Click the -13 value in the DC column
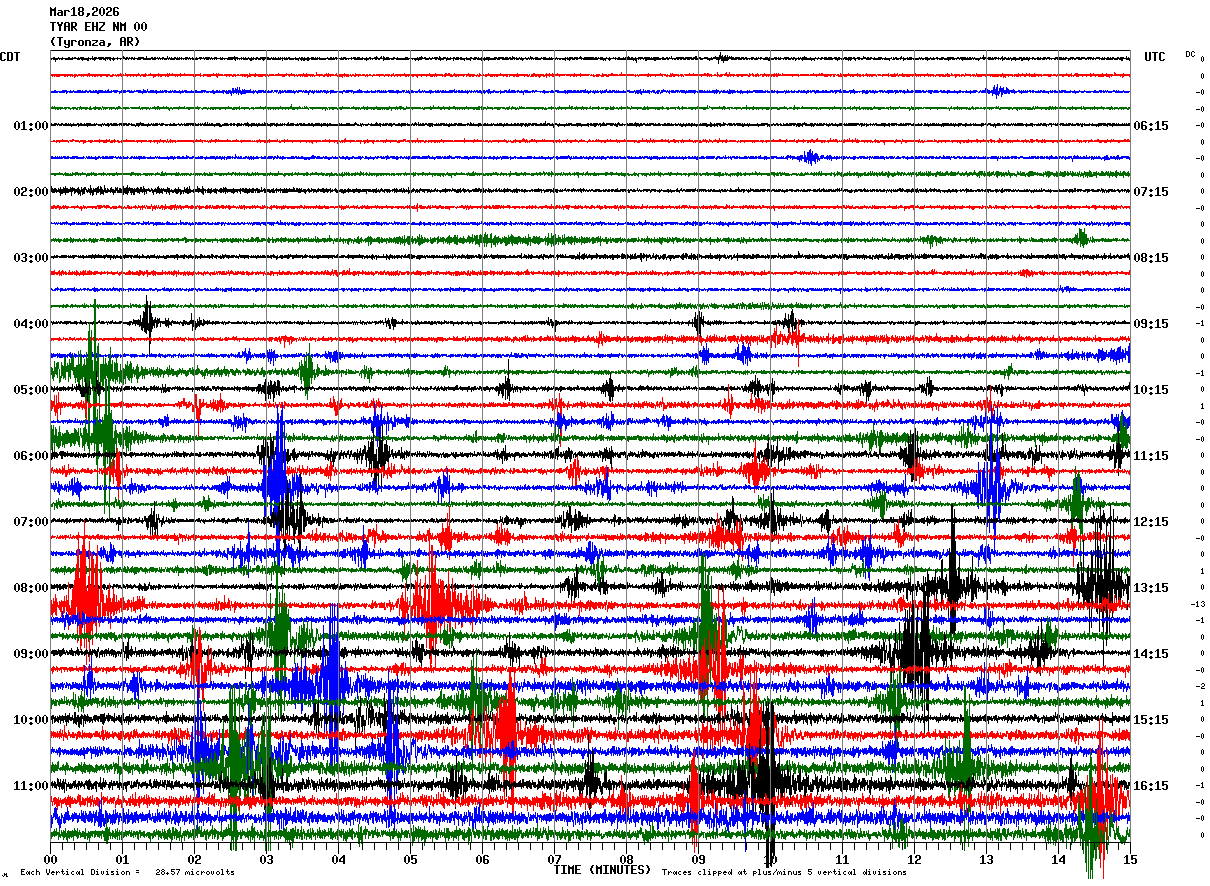This screenshot has width=1210, height=886. [1198, 604]
